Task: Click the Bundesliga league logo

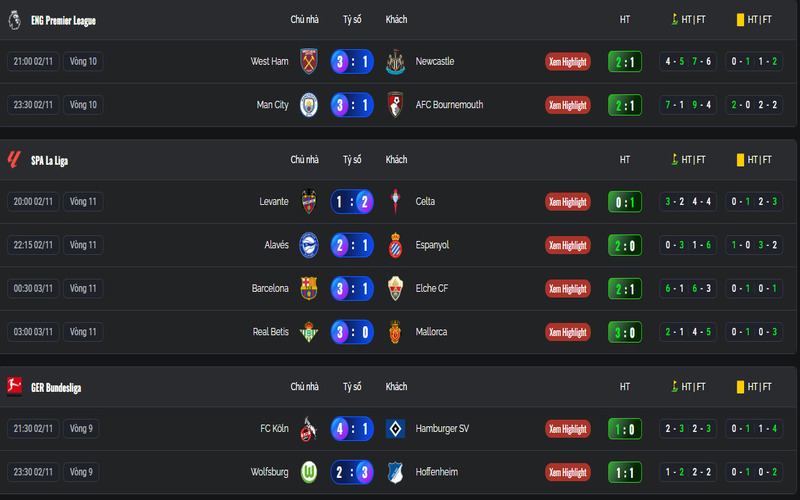Action: 14,387
